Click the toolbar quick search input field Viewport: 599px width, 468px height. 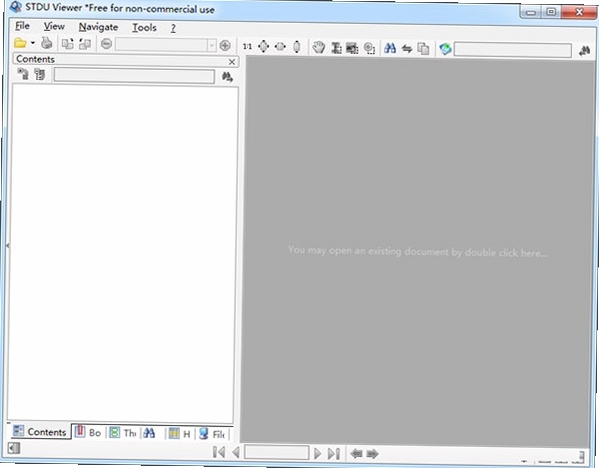(513, 50)
